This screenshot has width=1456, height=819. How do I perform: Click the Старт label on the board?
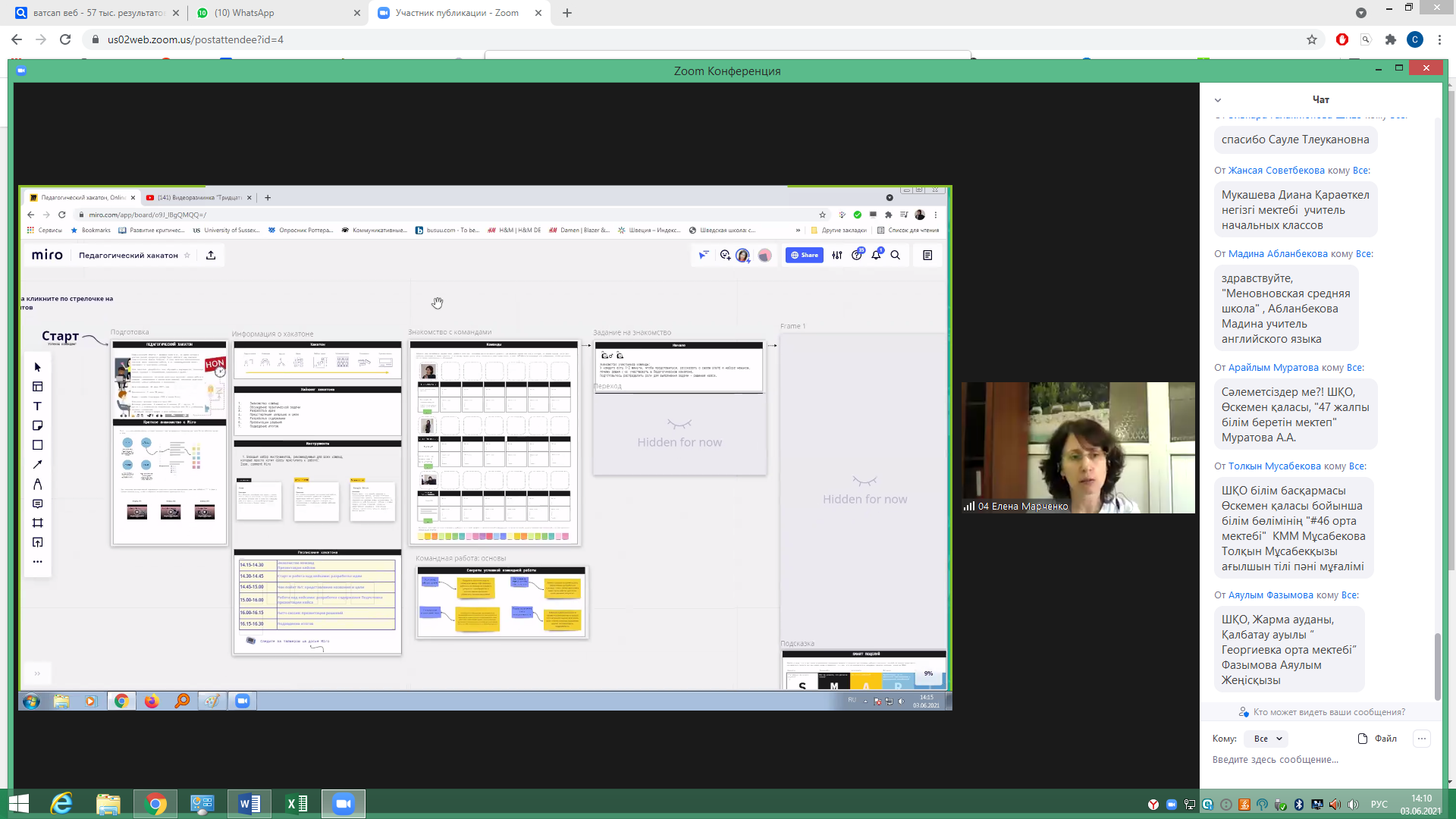pos(60,336)
